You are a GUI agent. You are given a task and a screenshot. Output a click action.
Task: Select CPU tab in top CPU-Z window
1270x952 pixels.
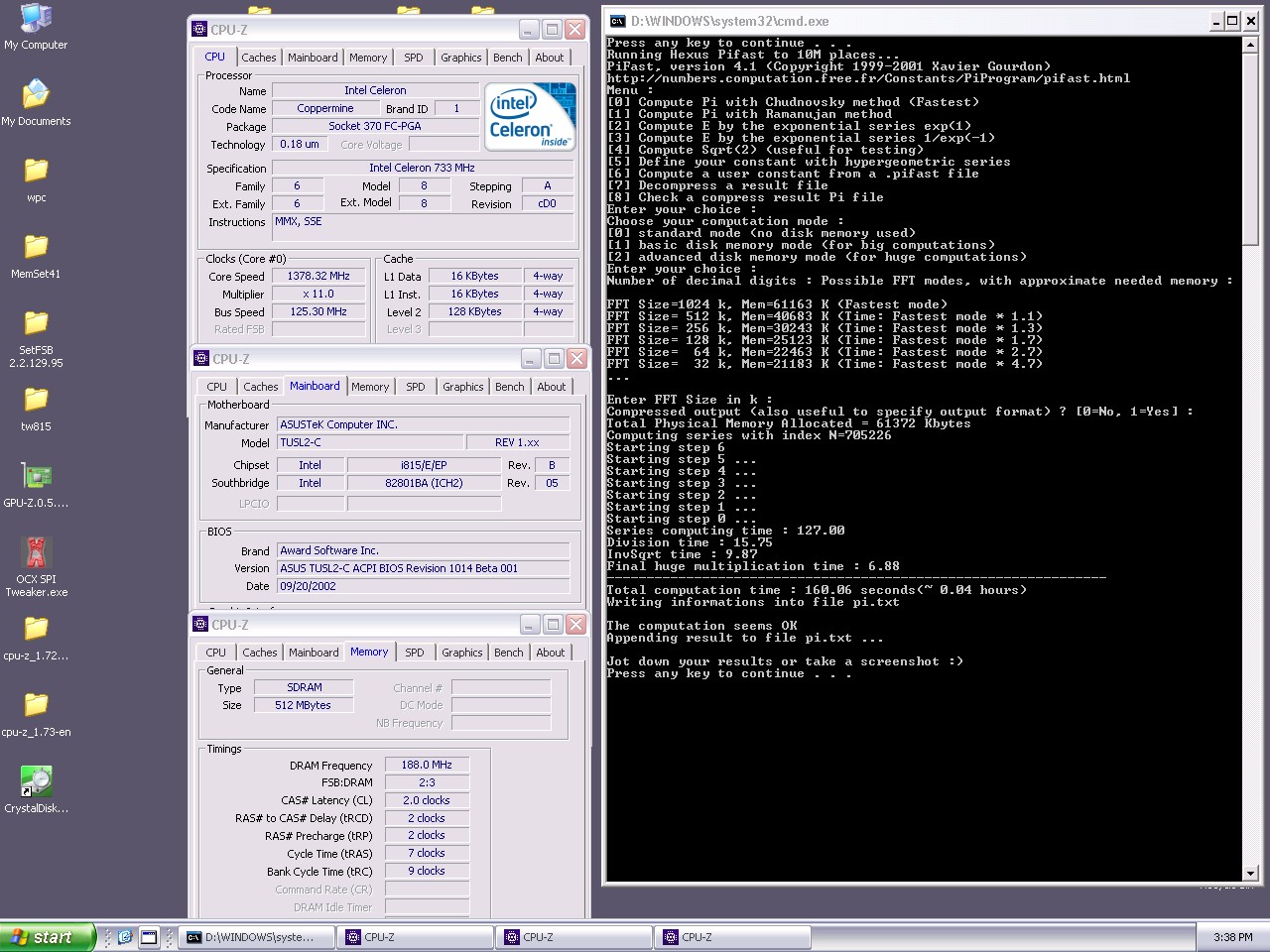[215, 57]
